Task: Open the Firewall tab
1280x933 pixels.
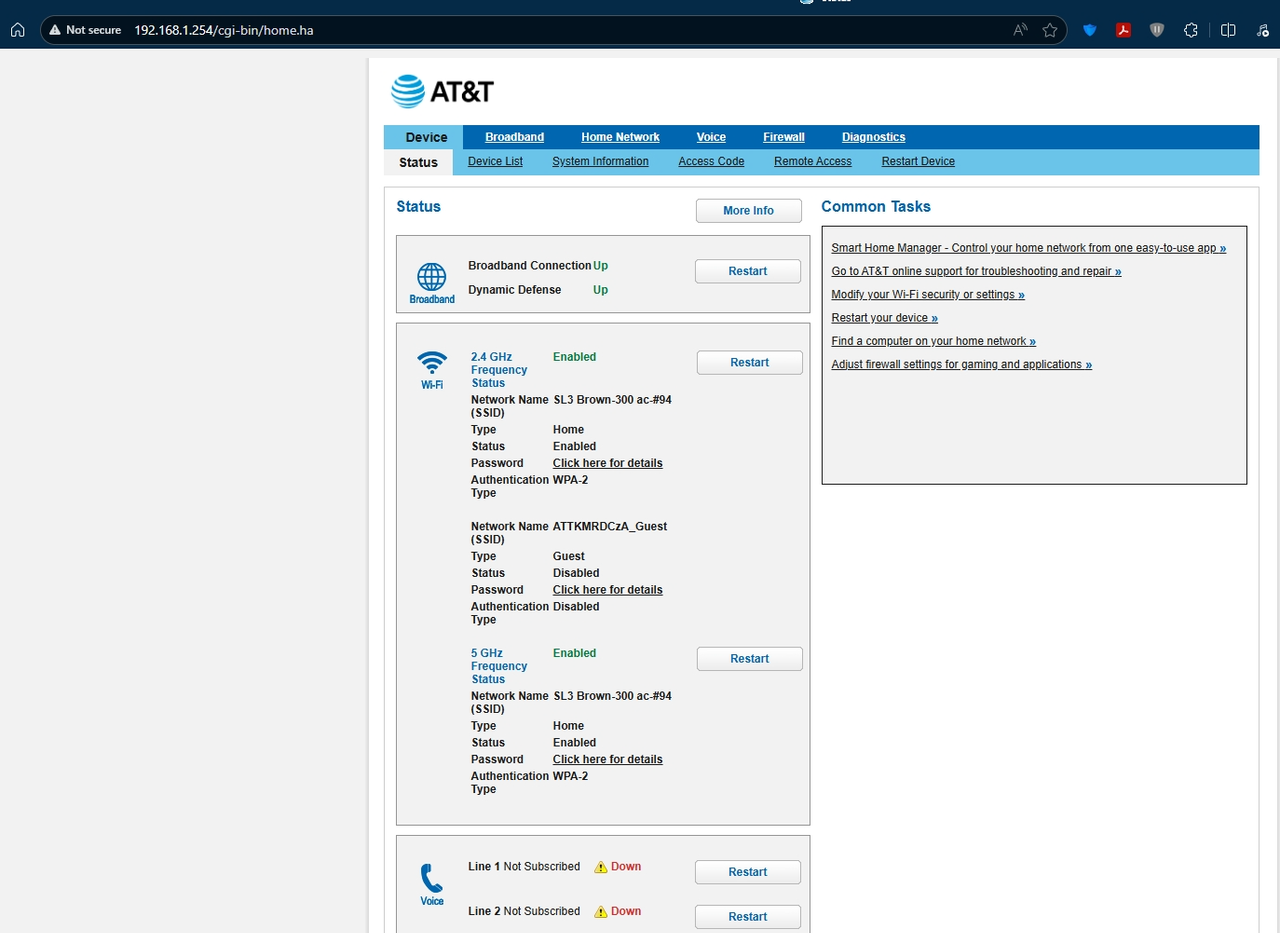Action: click(x=784, y=137)
